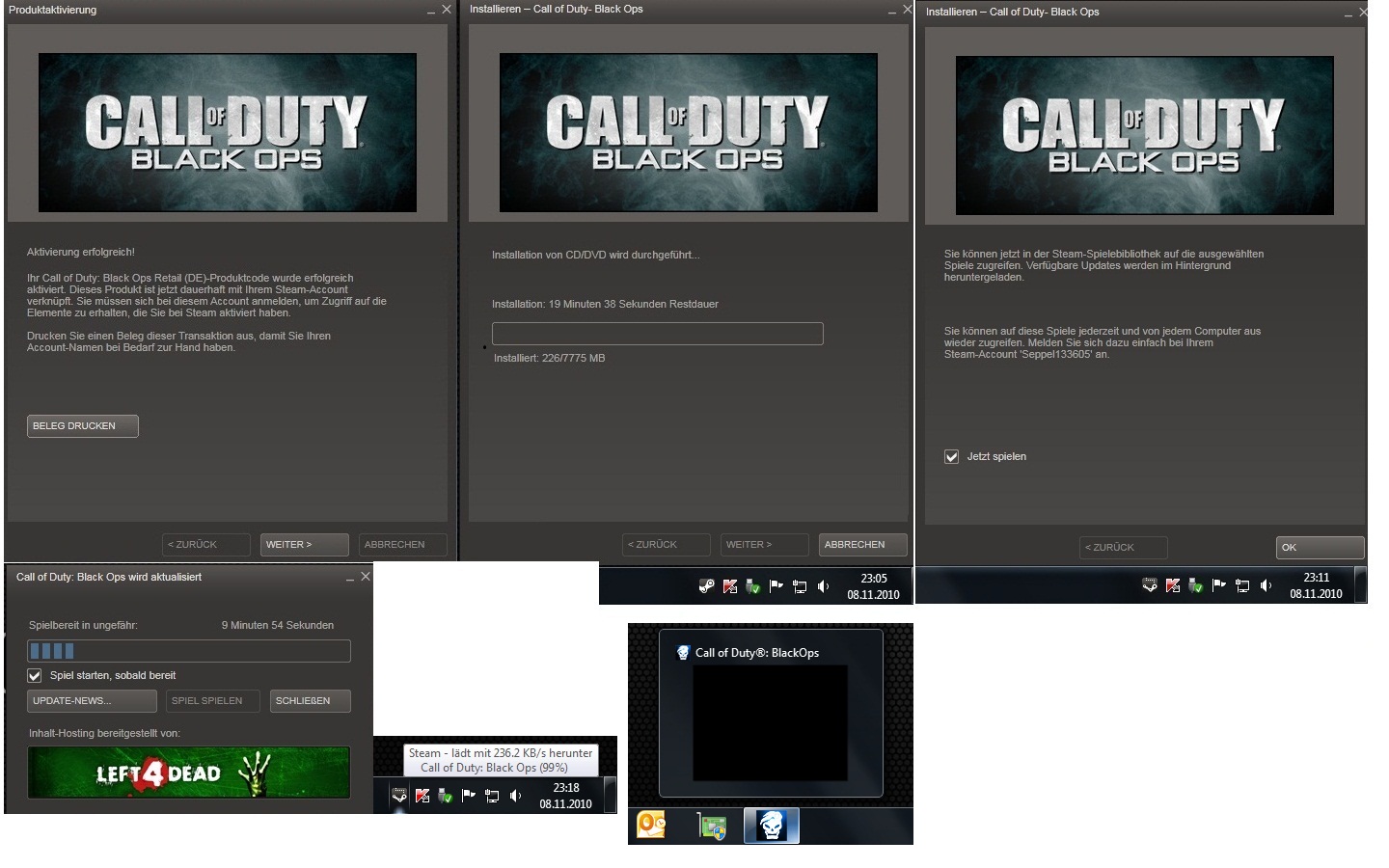
Task: Click Safely Remove Hardware icon beside the 23:18 clock
Action: tap(446, 795)
